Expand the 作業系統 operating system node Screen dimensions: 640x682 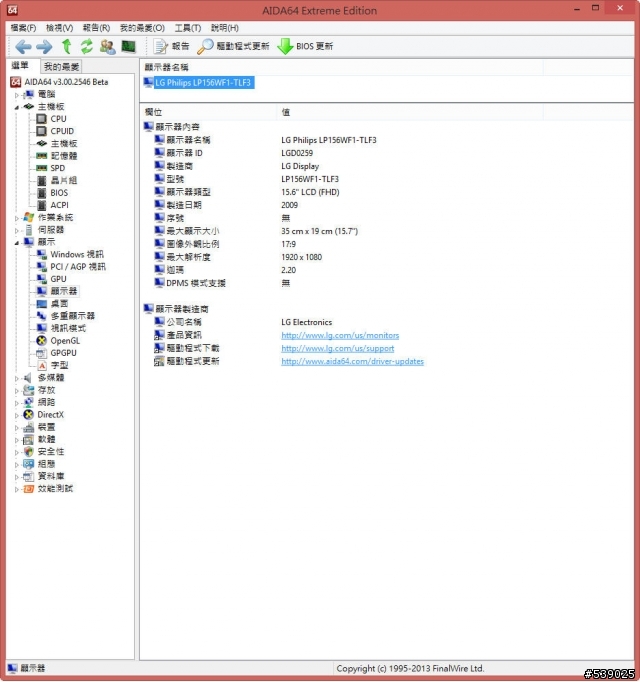(17, 218)
